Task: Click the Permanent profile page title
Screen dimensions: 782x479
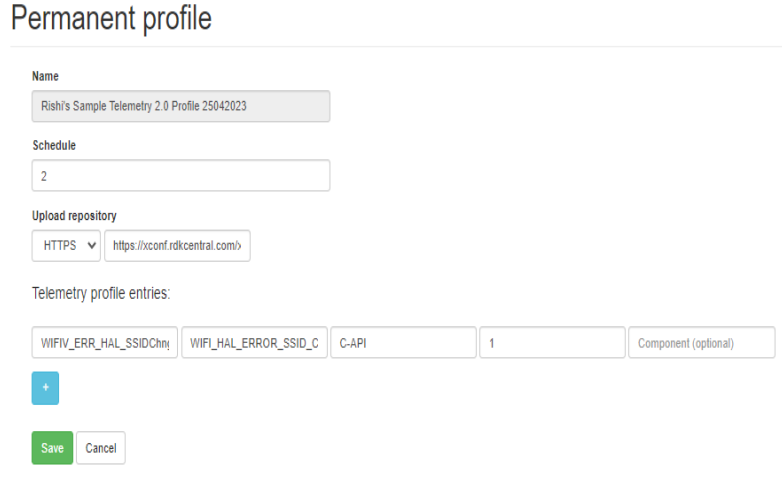Action: [112, 20]
